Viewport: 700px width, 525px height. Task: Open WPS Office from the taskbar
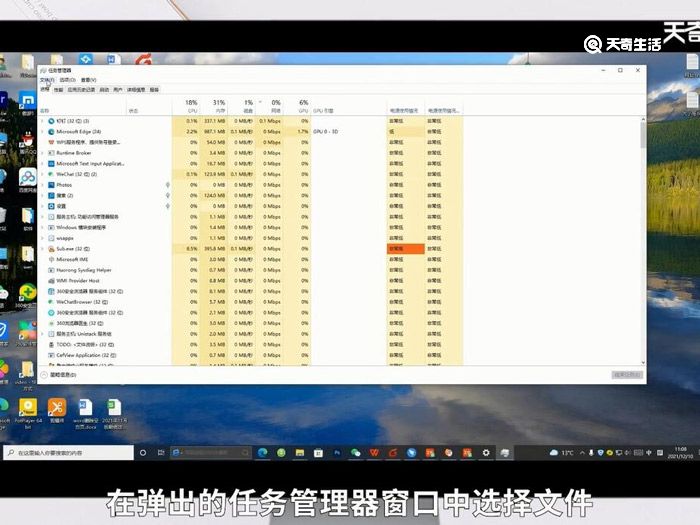click(x=374, y=453)
